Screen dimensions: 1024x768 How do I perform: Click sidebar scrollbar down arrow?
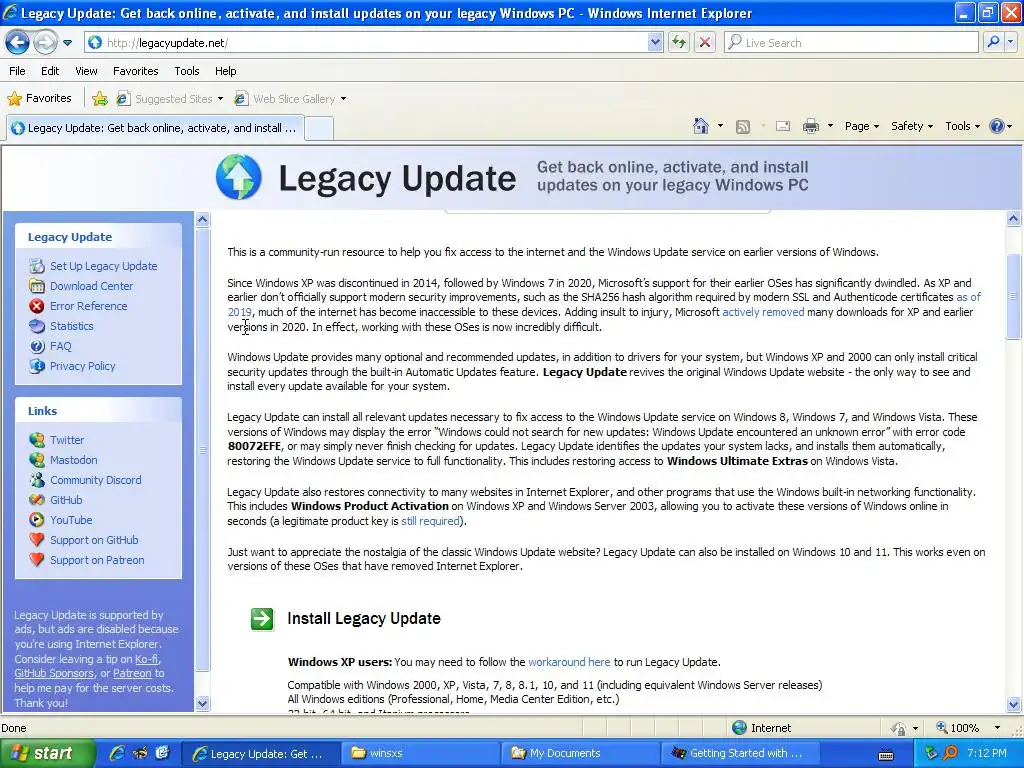202,703
